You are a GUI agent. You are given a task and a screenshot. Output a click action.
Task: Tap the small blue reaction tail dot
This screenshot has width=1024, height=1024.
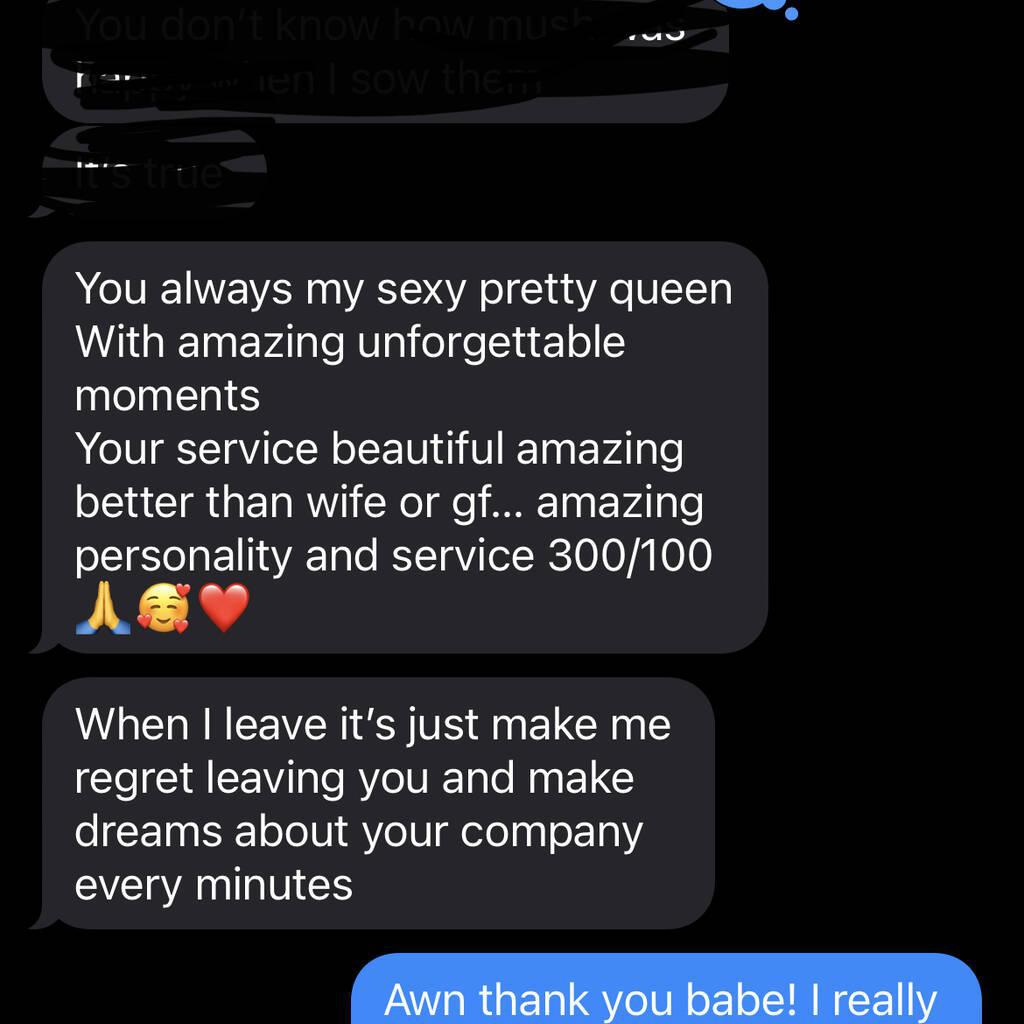[x=791, y=13]
